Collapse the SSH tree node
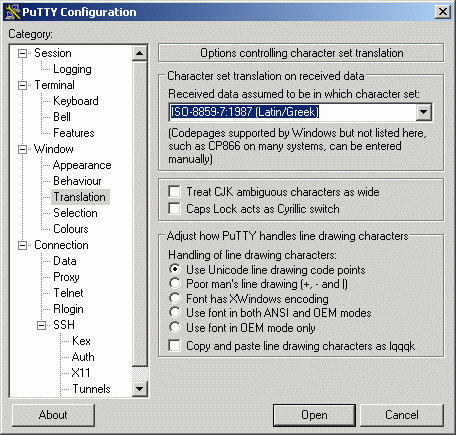456x435 pixels. pyautogui.click(x=42, y=325)
